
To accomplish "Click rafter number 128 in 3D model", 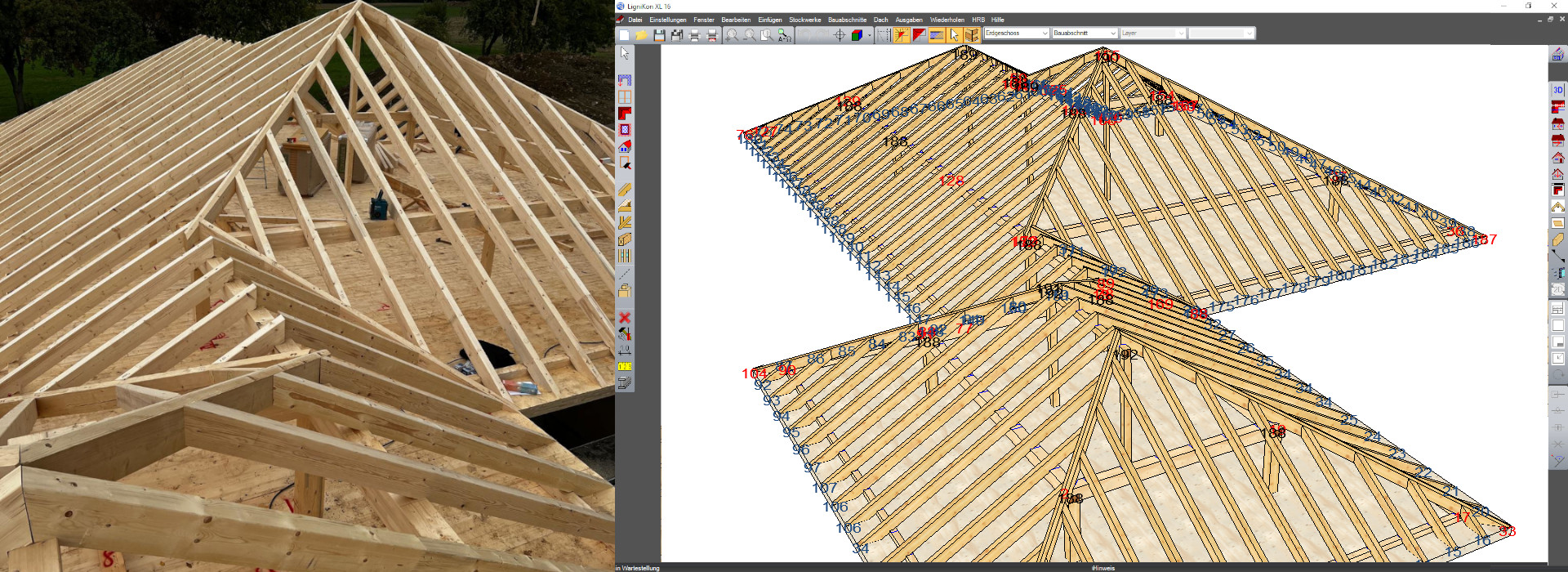I will coord(951,181).
